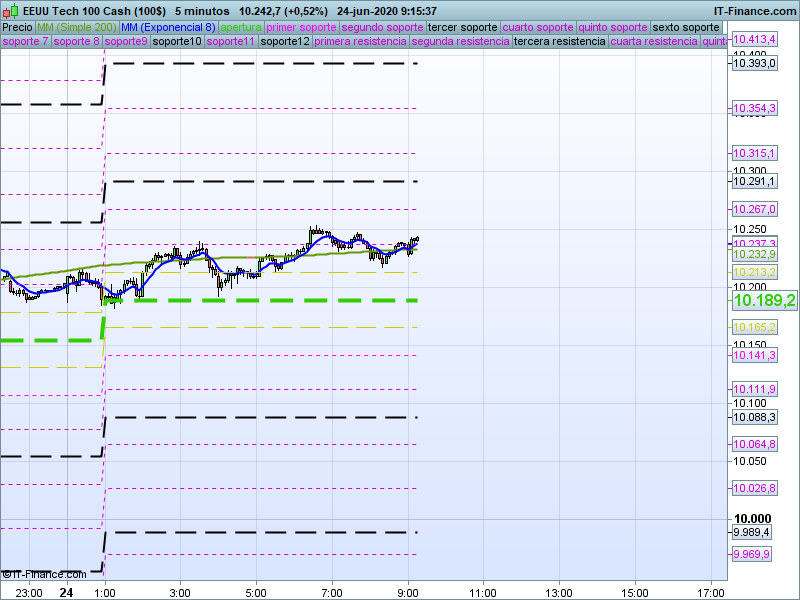
Task: Select the soporte 7 label
Action: click(x=25, y=42)
